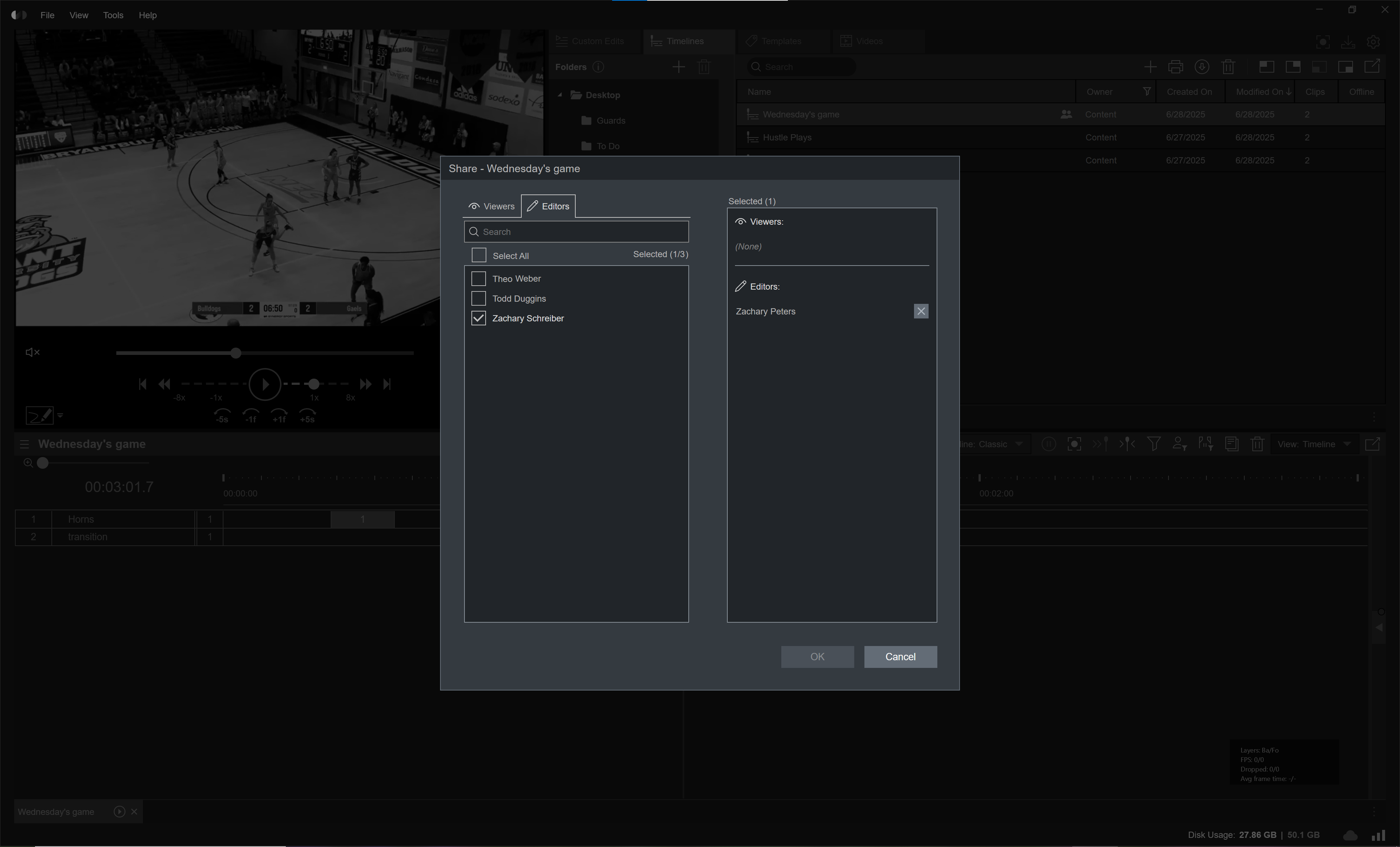Switch to the Viewers tab in Share dialog

coord(491,206)
